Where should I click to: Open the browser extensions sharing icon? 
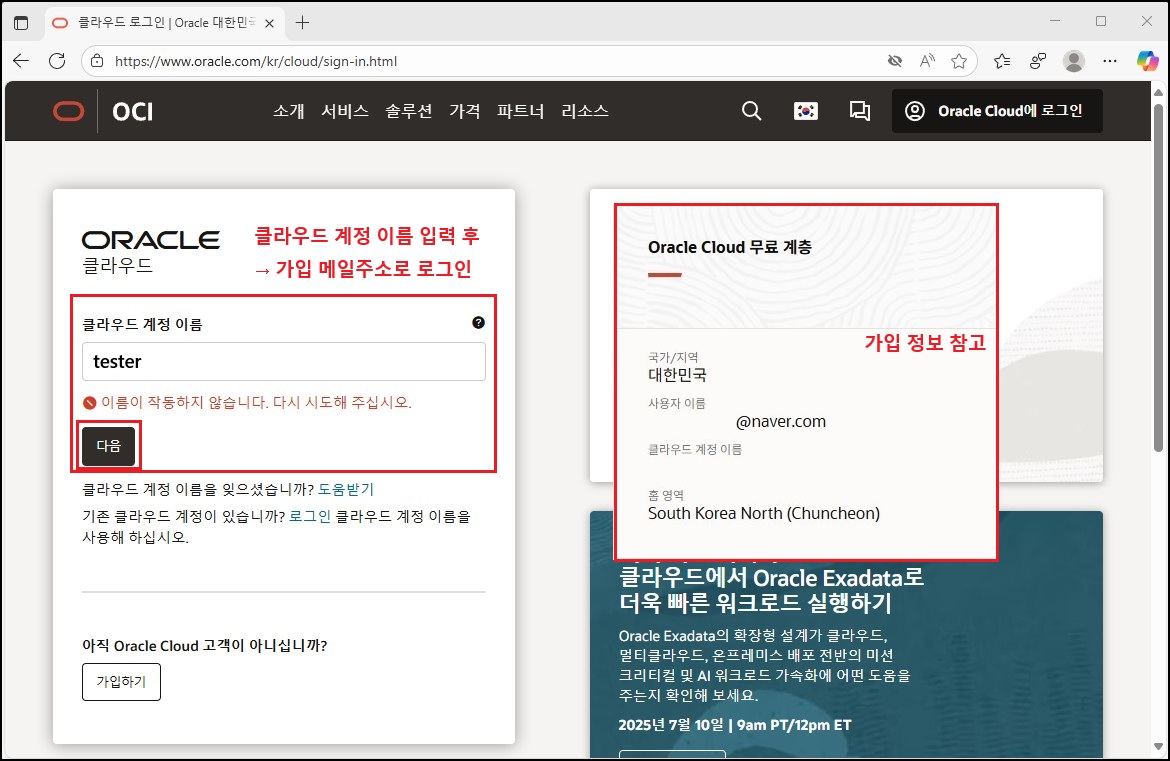(x=1038, y=61)
